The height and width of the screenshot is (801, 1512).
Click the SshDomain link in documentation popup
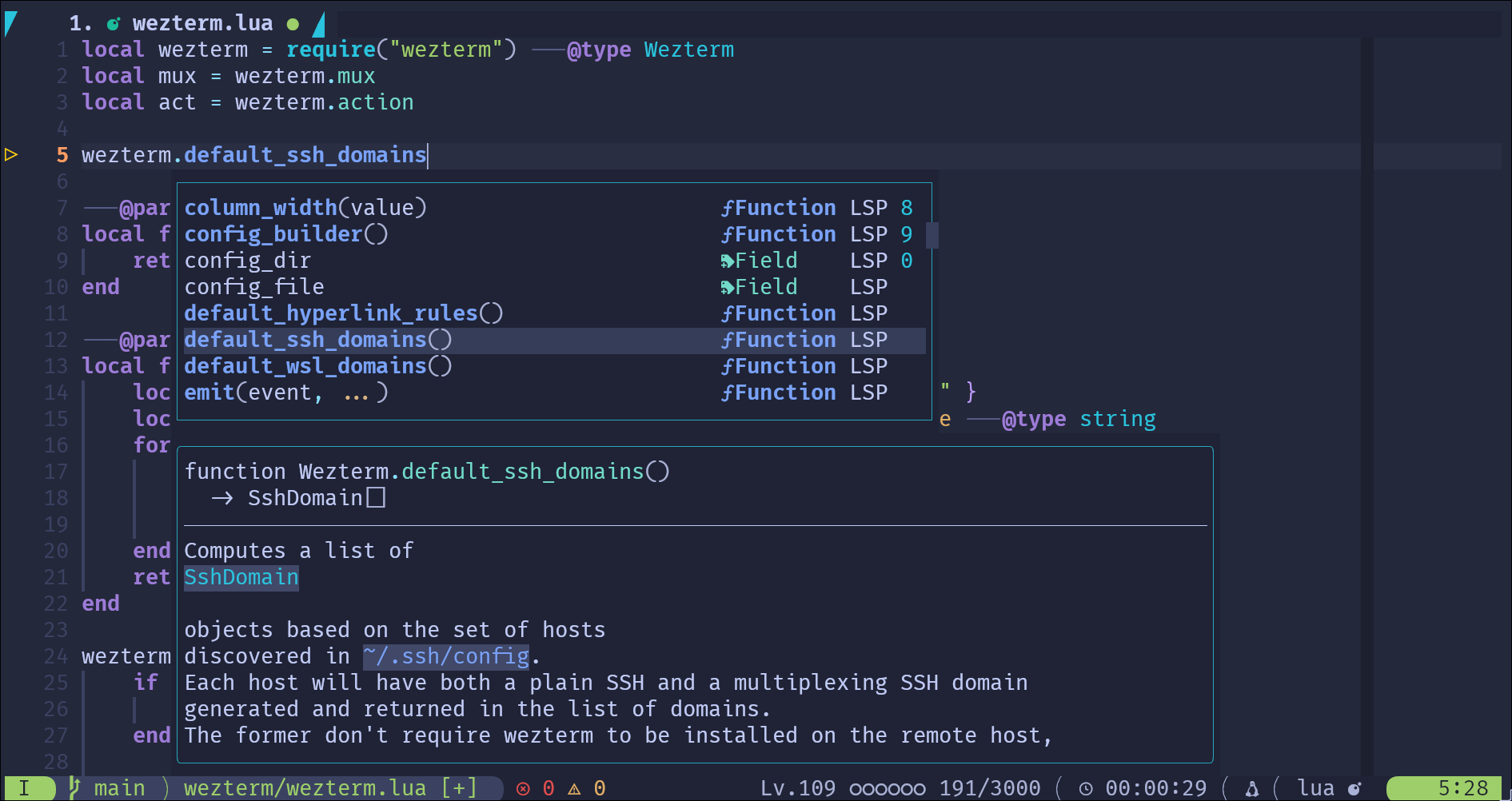[x=241, y=576]
